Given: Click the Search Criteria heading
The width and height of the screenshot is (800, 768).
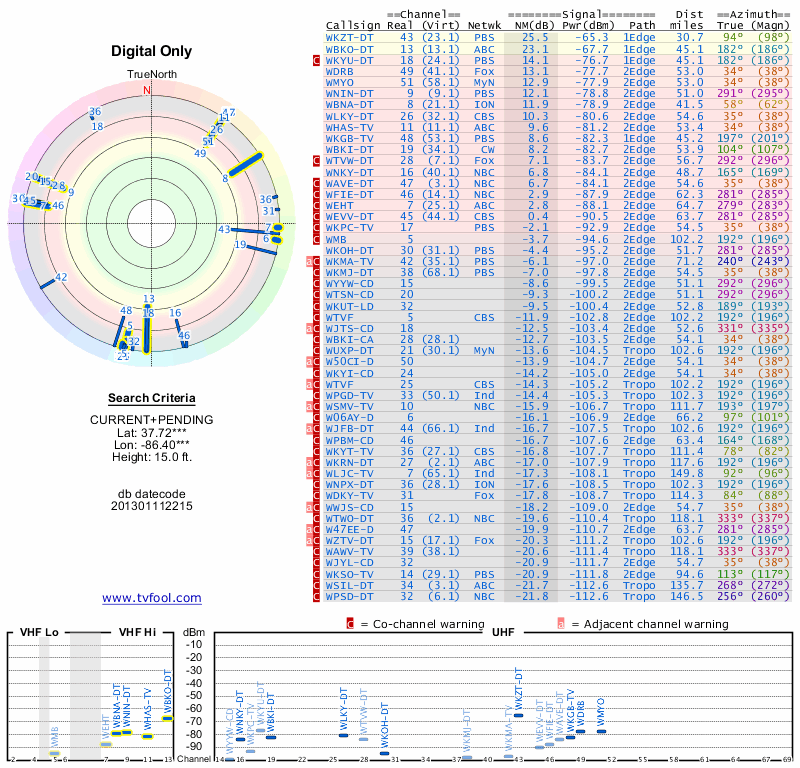Looking at the screenshot, I should tap(151, 398).
